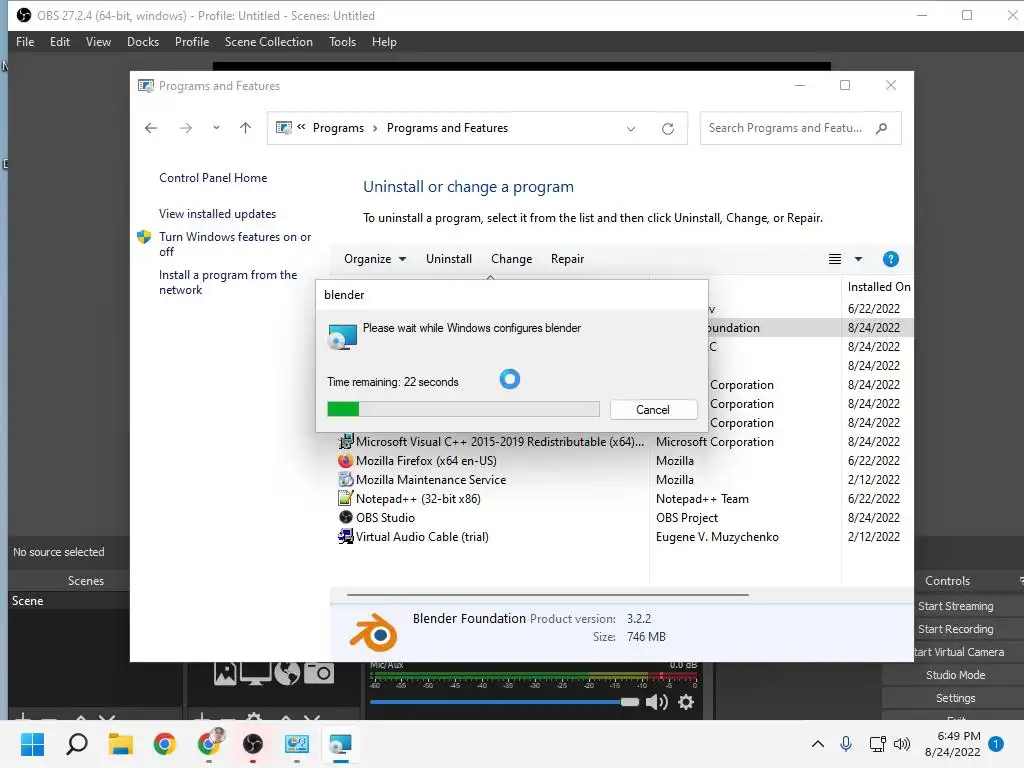Click the Installed On column header
This screenshot has height=768, width=1024.
coord(878,287)
